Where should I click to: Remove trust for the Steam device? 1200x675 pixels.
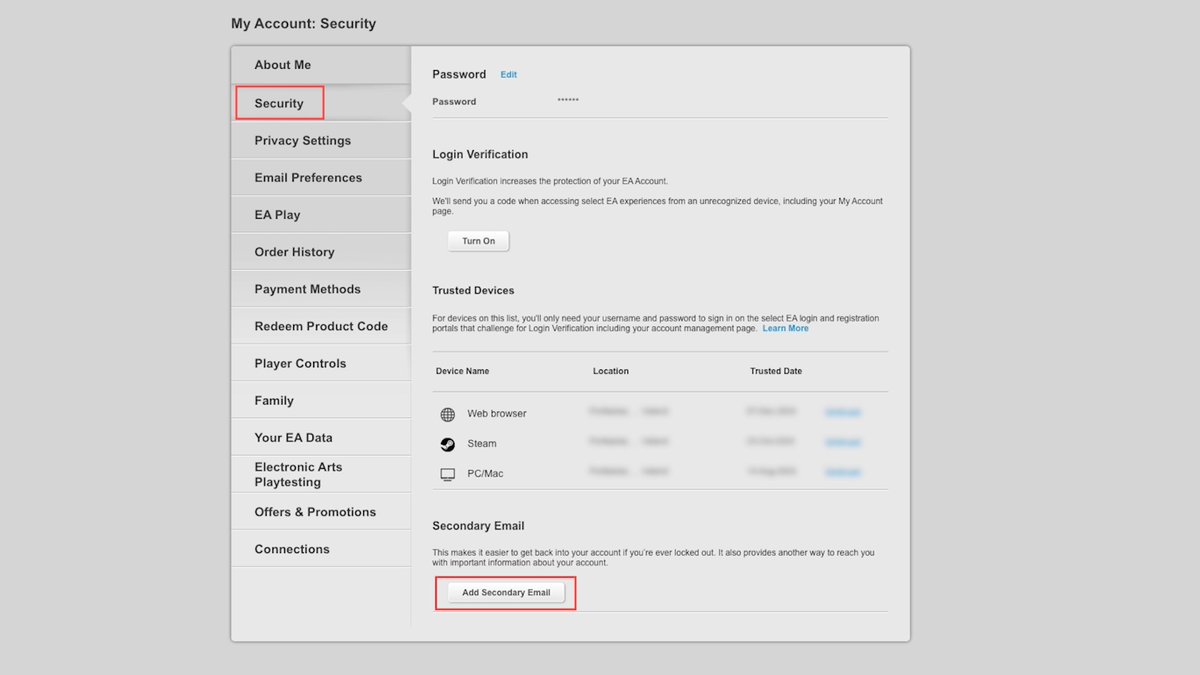click(x=842, y=441)
